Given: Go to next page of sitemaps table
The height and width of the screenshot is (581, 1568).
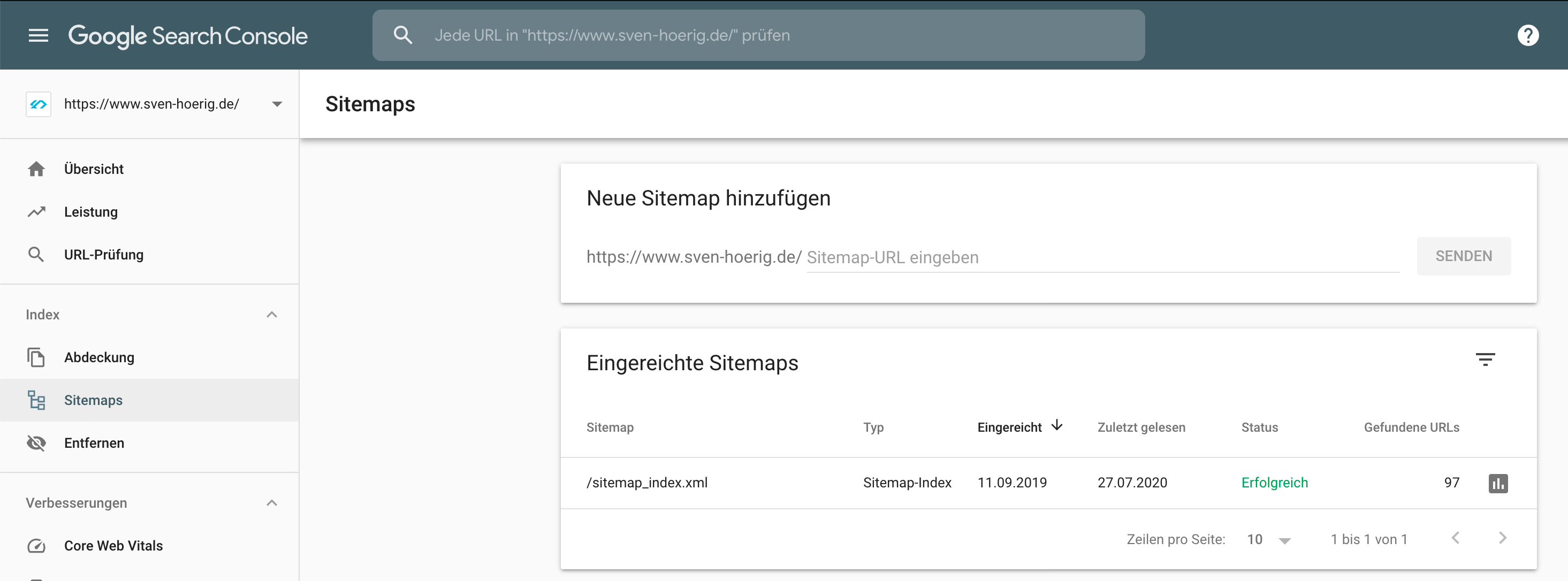Looking at the screenshot, I should (x=1502, y=538).
